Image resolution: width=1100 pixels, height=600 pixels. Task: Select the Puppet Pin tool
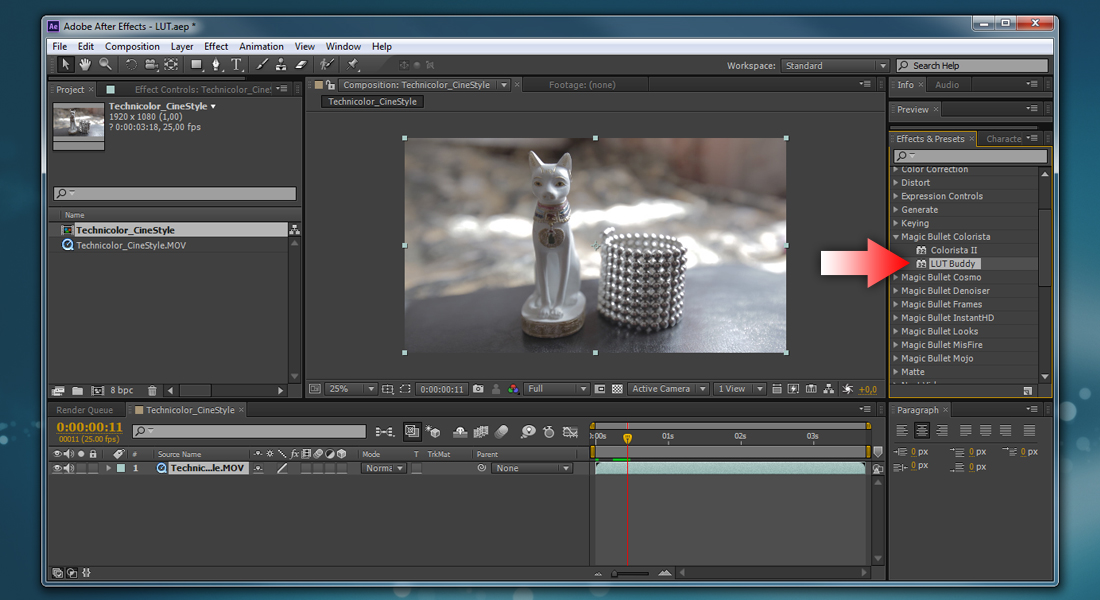coord(352,64)
